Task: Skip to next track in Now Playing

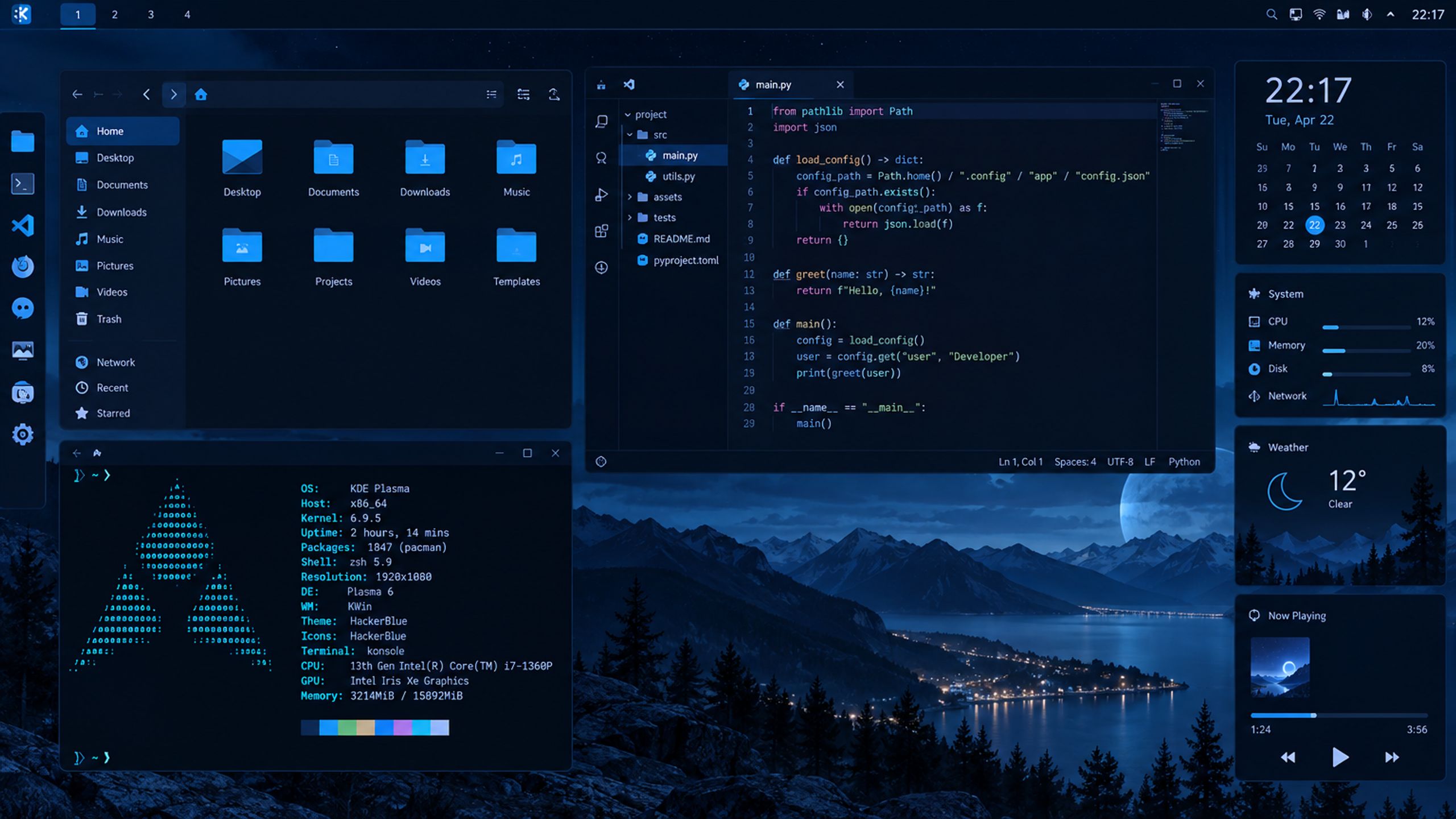Action: tap(1392, 757)
